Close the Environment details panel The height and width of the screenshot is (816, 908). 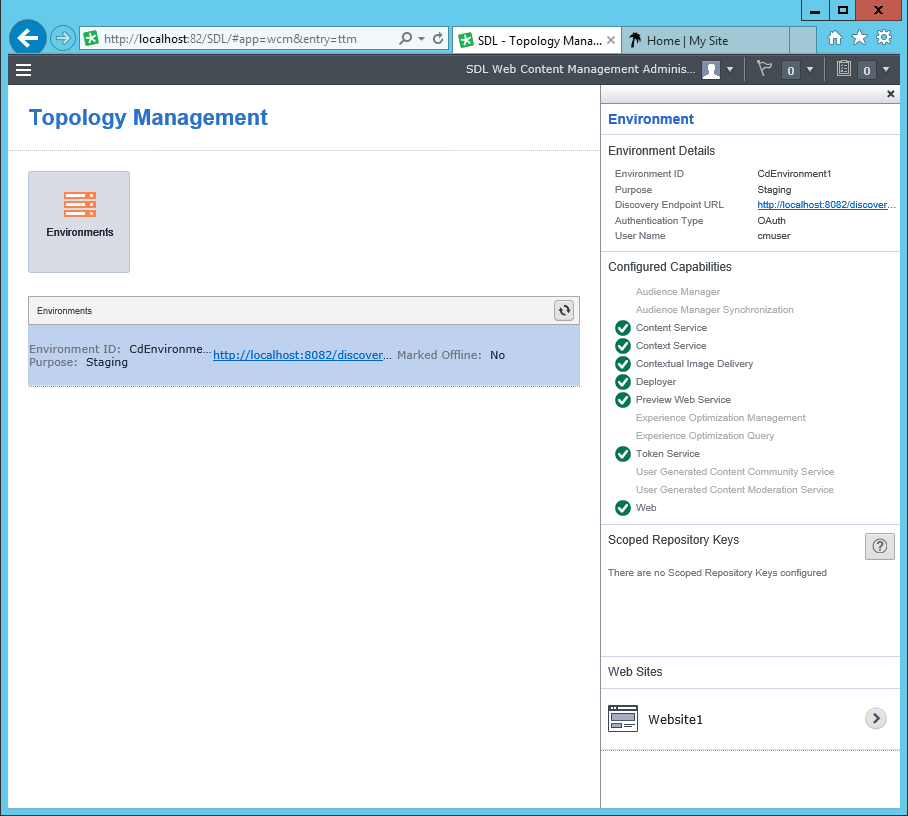point(891,94)
